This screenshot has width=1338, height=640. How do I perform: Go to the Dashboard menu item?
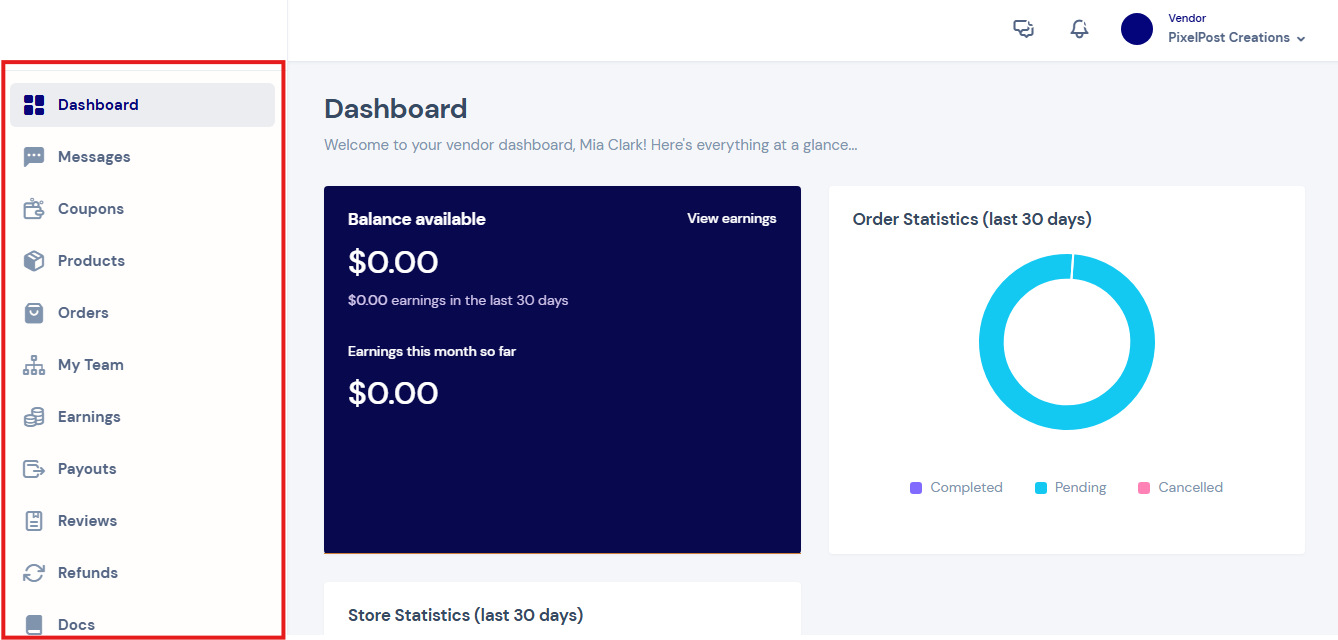142,105
